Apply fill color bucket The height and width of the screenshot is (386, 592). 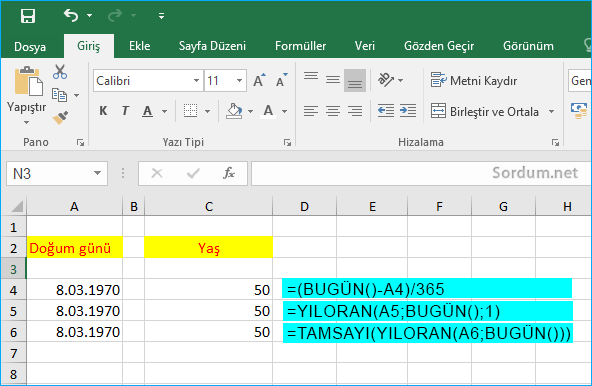click(x=234, y=111)
